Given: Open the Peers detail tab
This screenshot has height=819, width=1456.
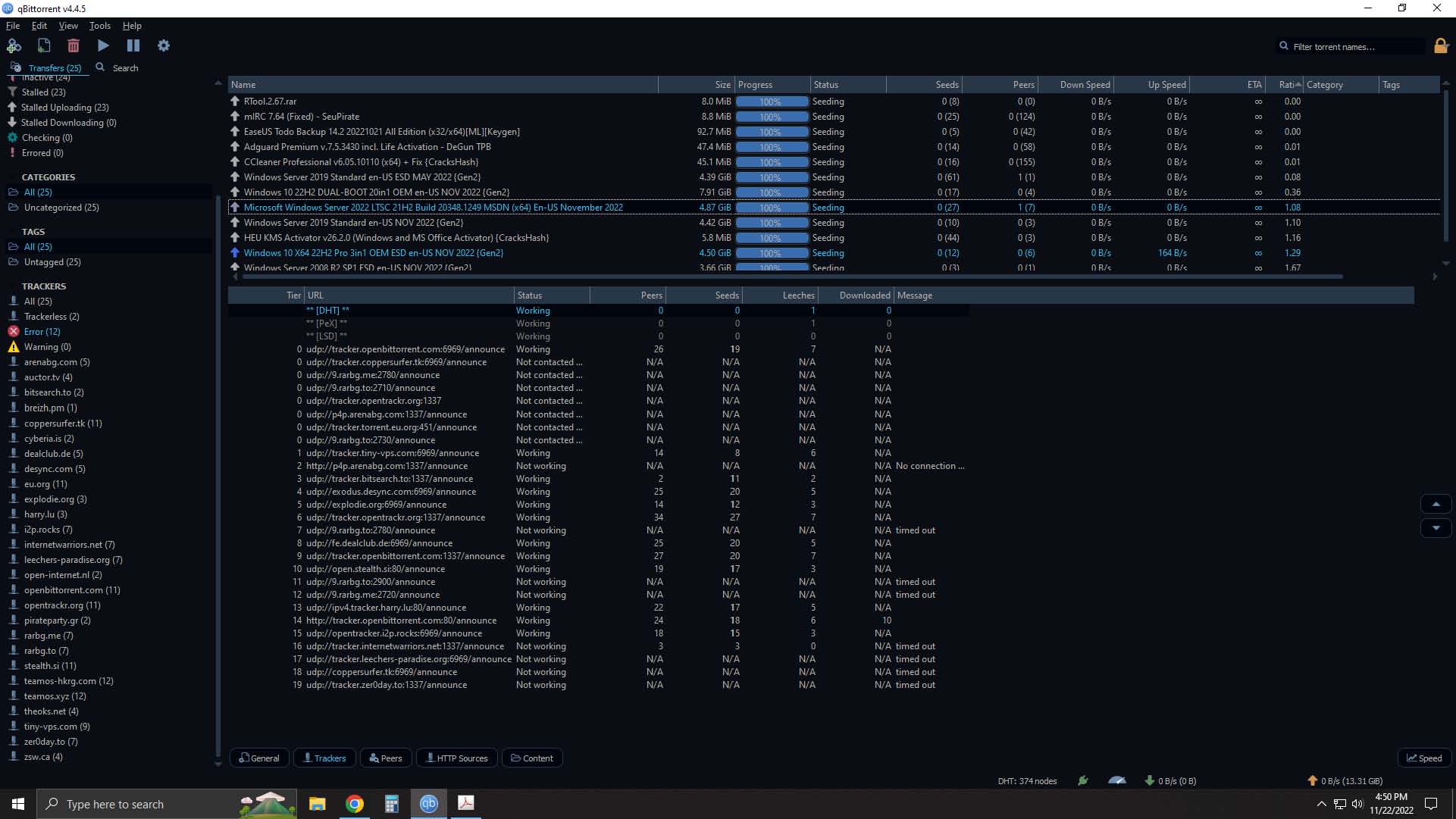Looking at the screenshot, I should [x=385, y=758].
